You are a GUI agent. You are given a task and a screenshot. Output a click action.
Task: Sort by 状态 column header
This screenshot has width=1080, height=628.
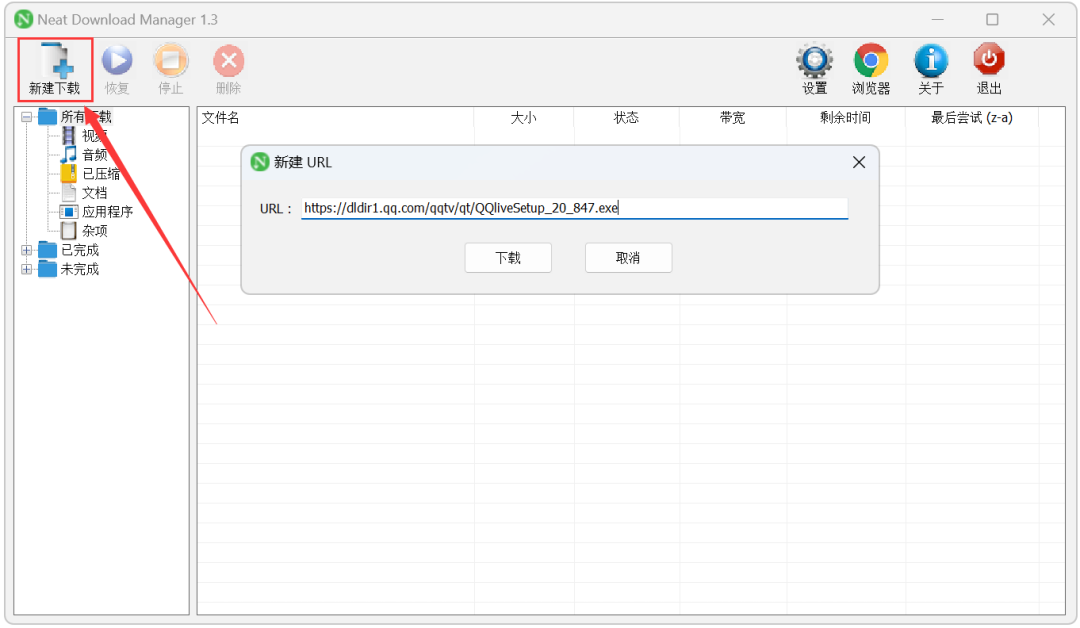coord(626,118)
